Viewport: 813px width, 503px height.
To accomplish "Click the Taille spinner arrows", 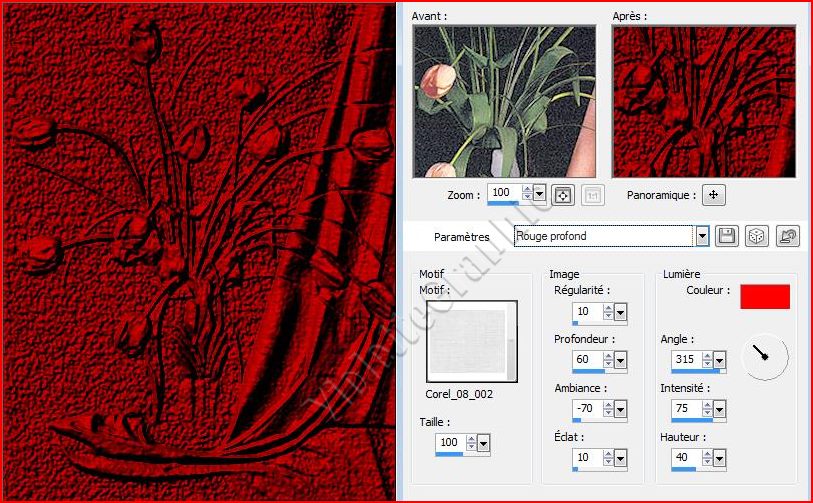I will 470,442.
